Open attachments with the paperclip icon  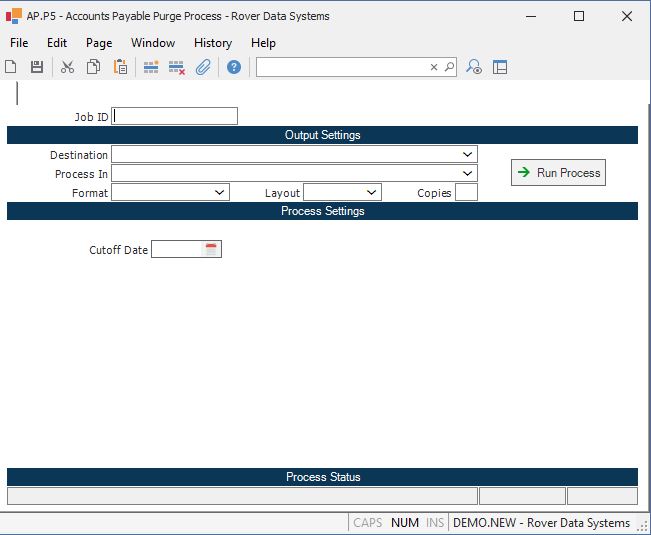[x=203, y=67]
